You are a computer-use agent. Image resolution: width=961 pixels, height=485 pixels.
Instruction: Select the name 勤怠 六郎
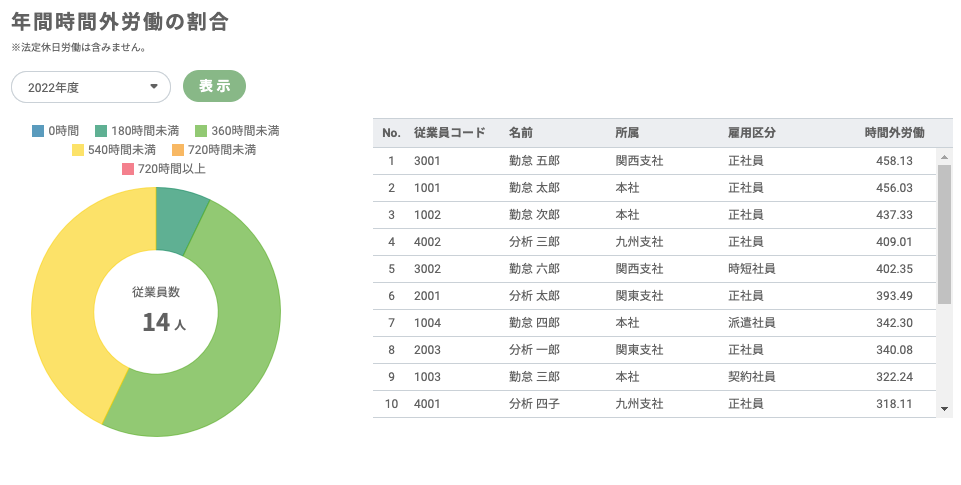tap(534, 269)
